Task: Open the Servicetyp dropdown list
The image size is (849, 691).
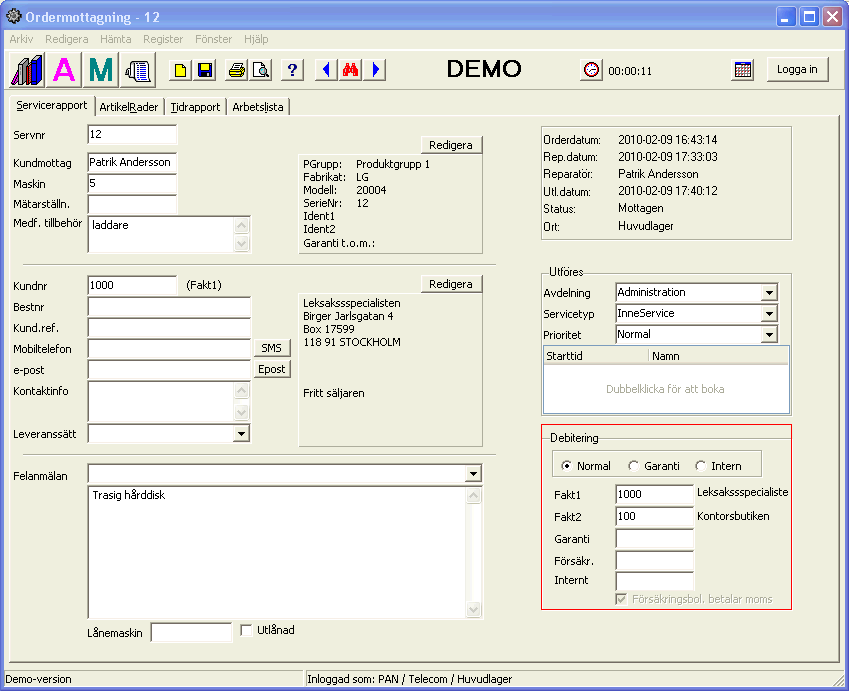Action: [x=768, y=314]
